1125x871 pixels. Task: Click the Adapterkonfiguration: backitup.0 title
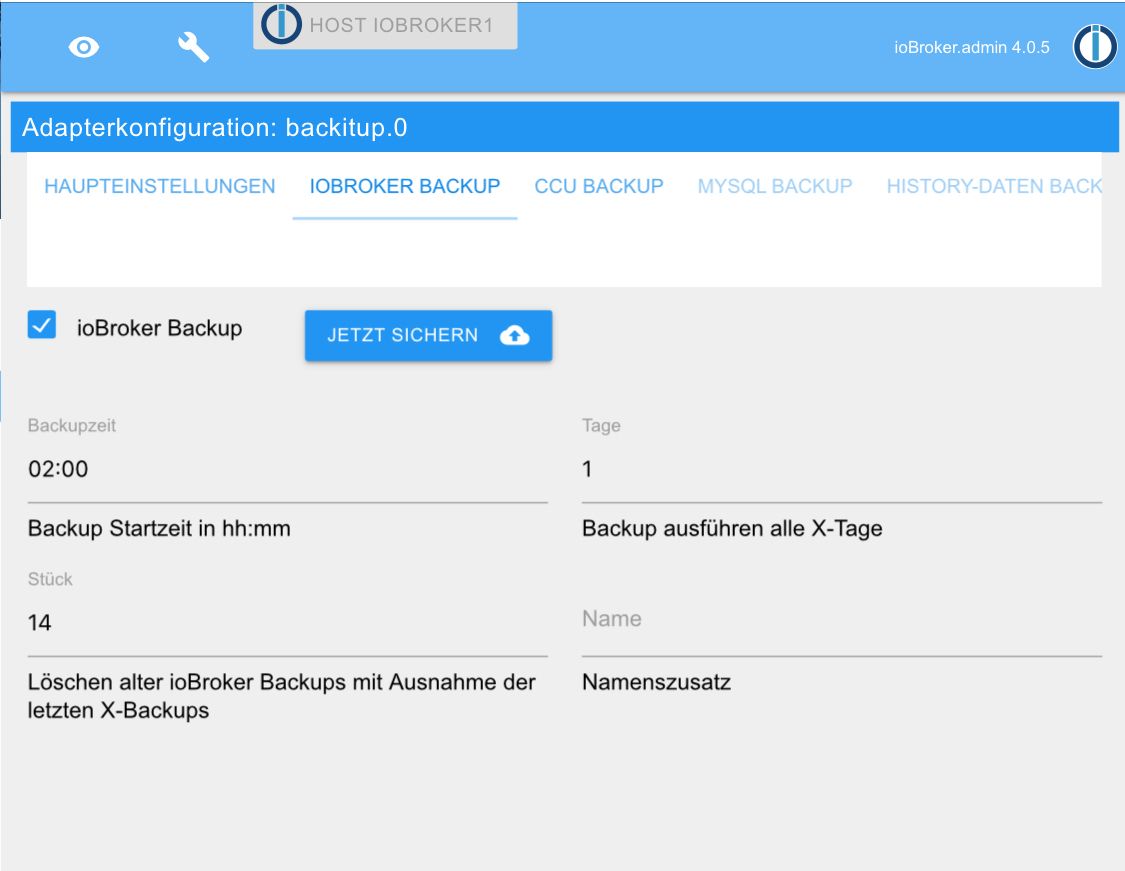(x=215, y=128)
